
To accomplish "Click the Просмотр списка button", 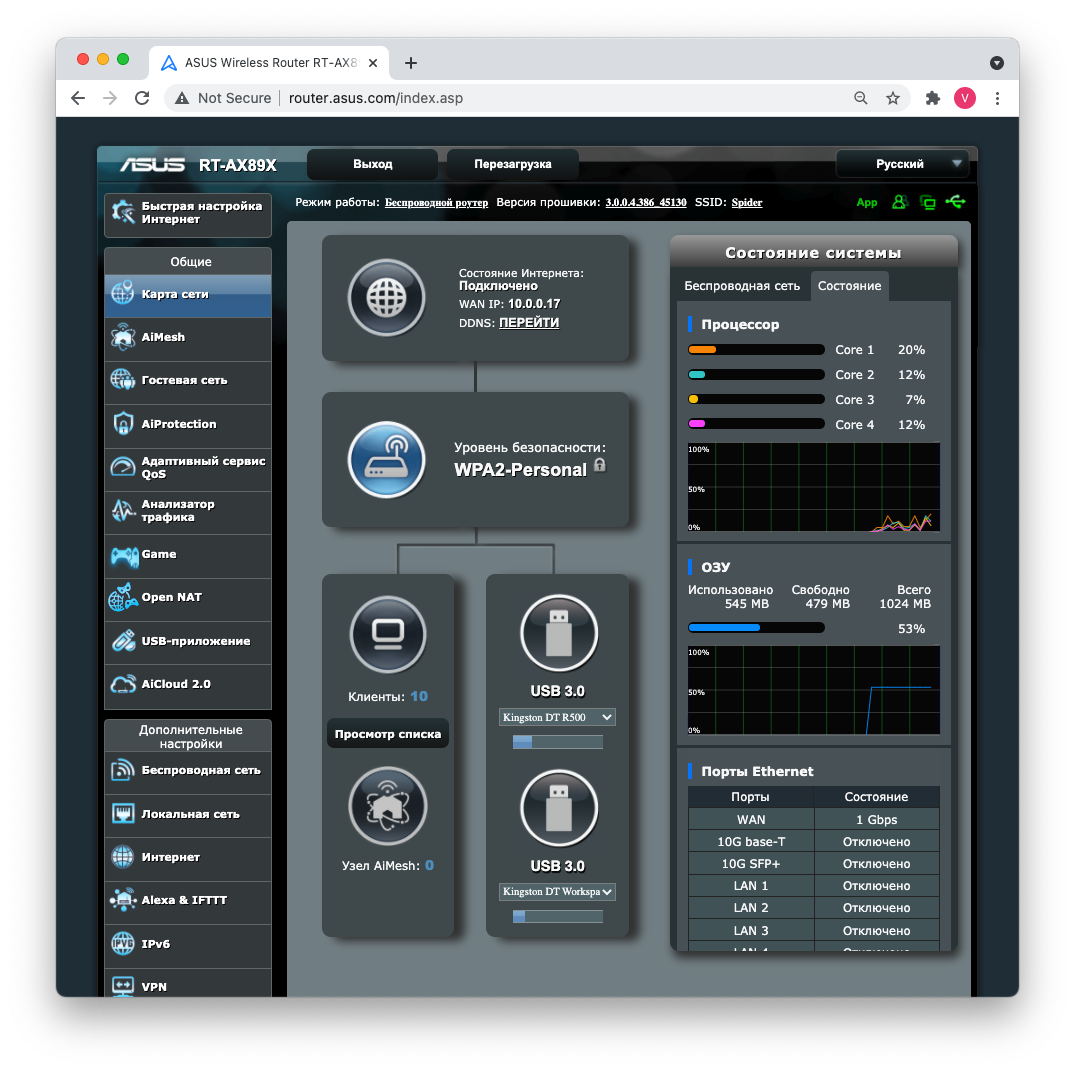I will 388,734.
